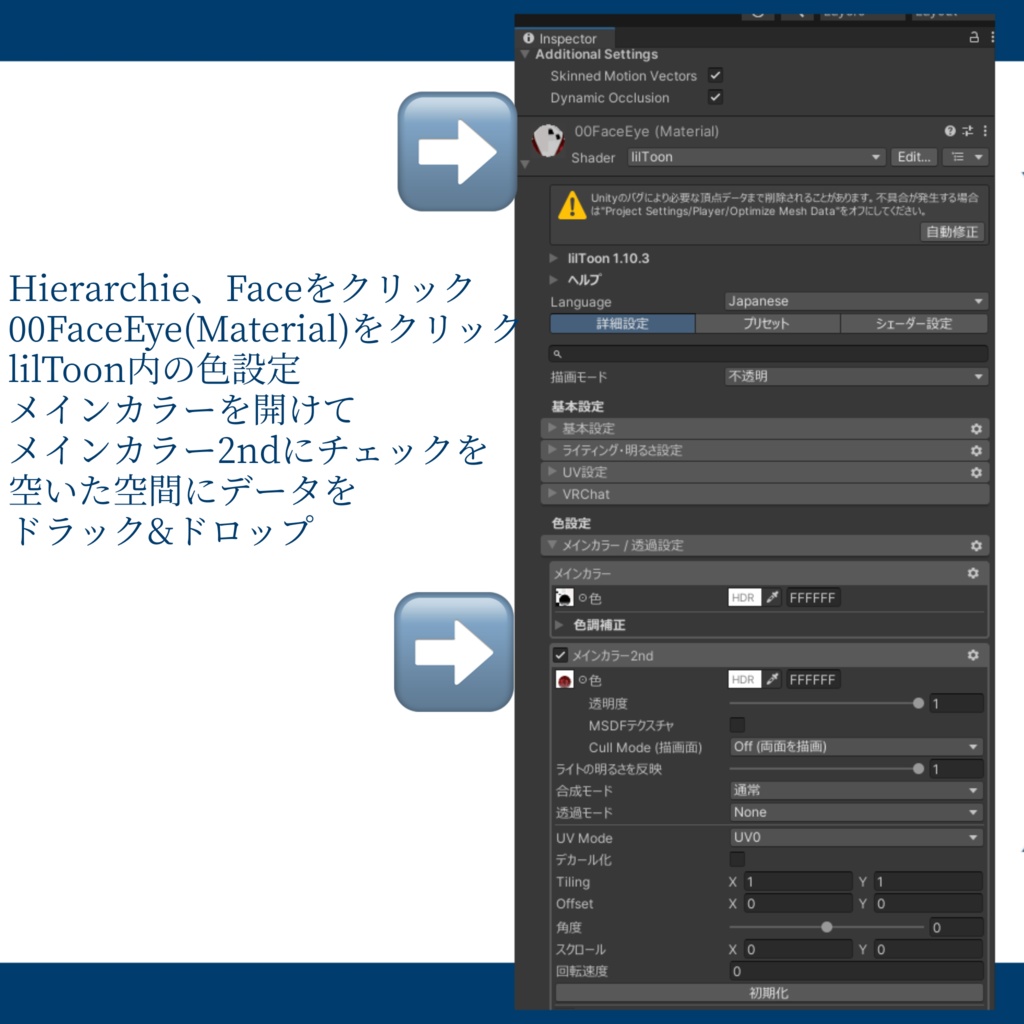Click the eyedropper next to HDR in メインカラー

[x=772, y=597]
